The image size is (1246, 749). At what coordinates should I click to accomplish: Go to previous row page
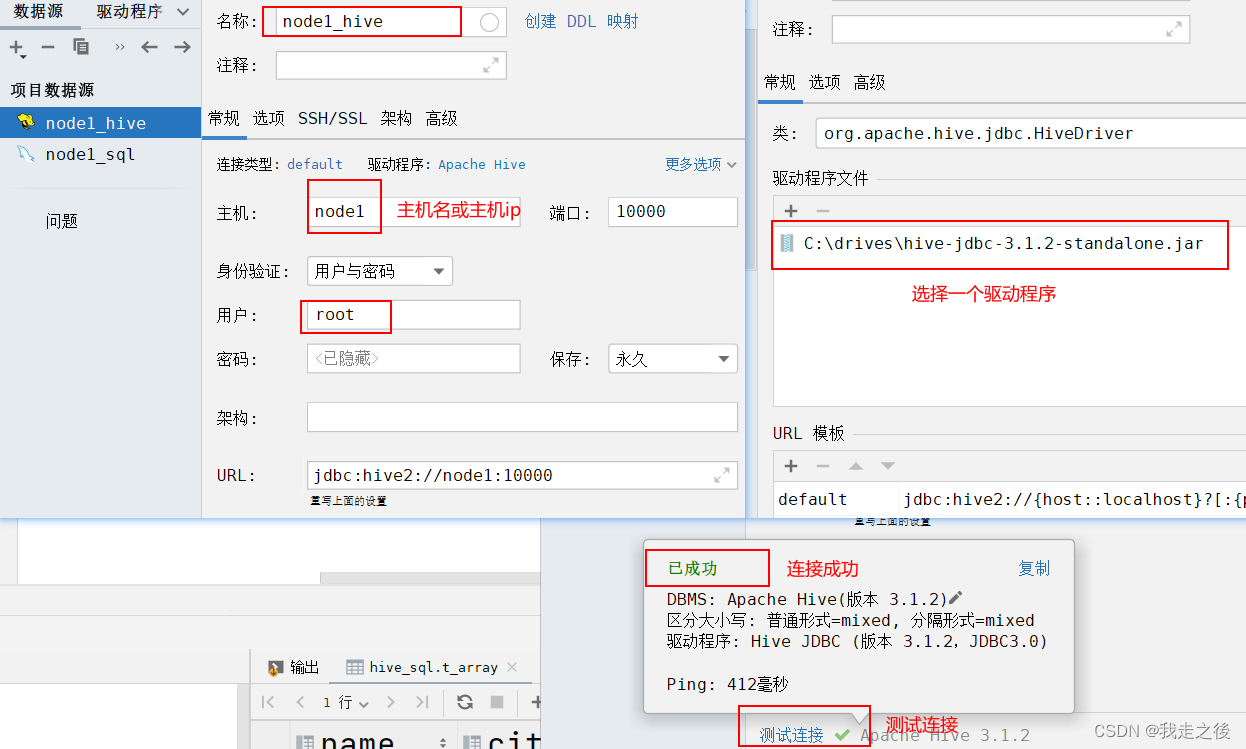point(300,702)
